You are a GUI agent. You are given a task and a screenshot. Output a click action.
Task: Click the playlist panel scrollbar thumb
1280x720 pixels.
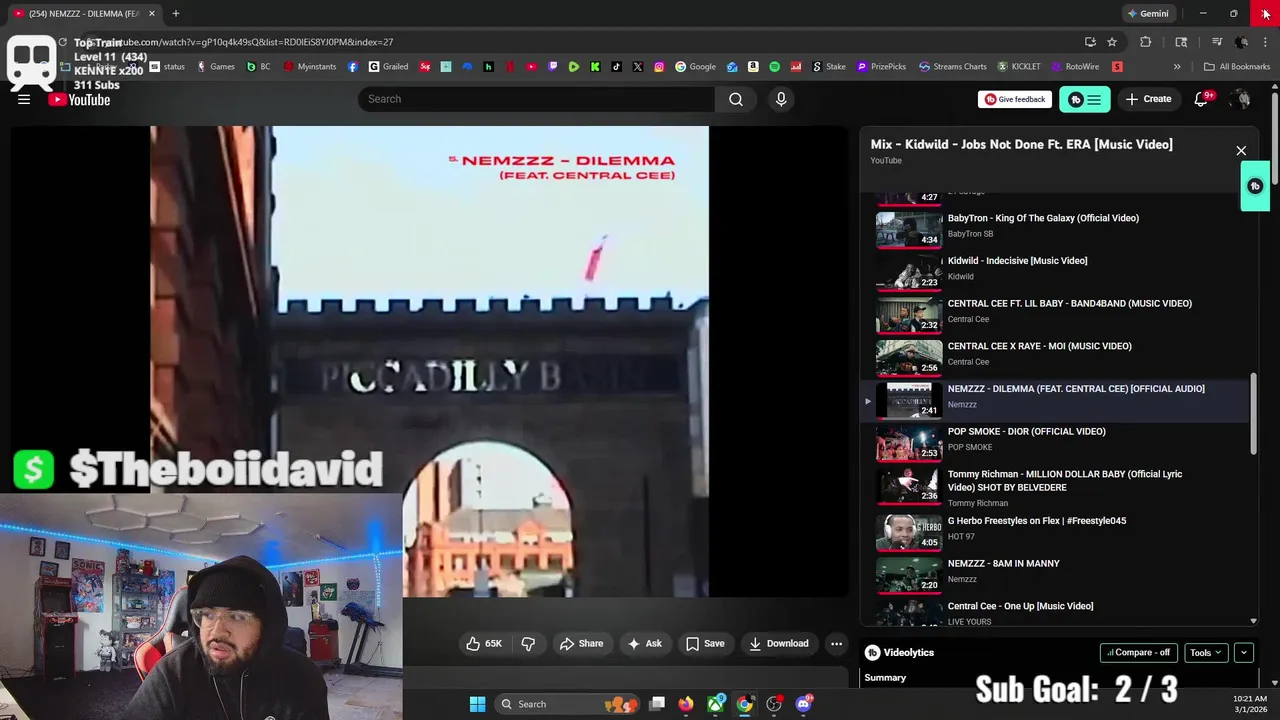(1254, 414)
